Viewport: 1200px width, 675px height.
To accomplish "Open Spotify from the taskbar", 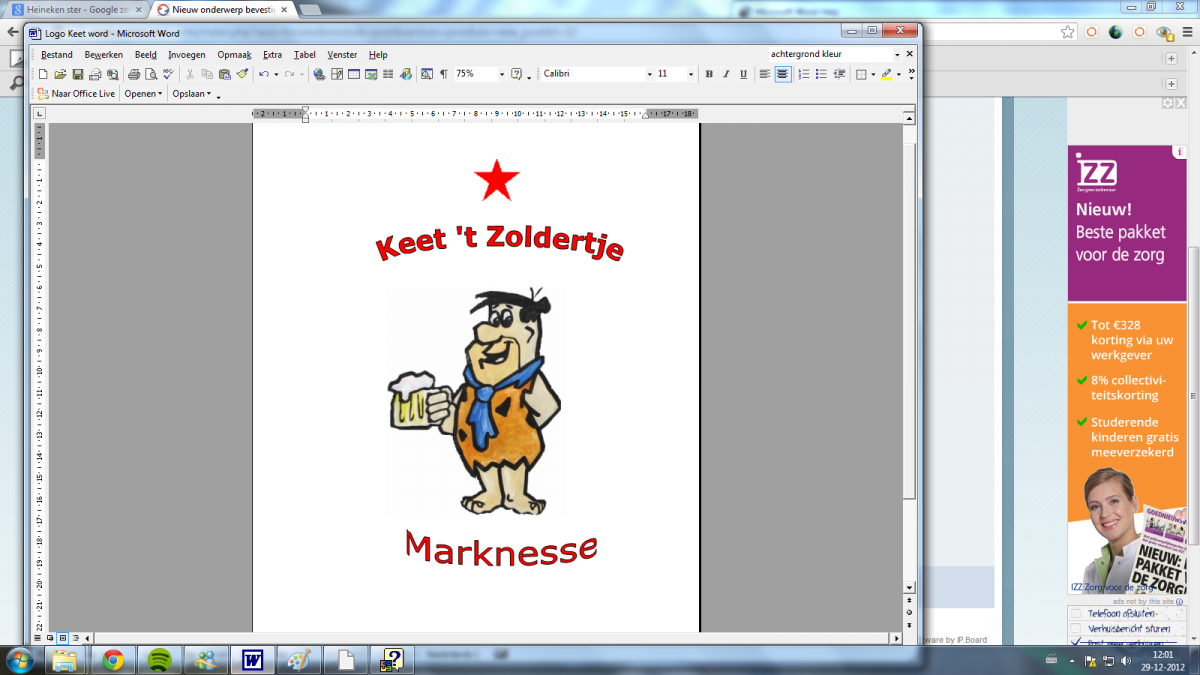I will 158,660.
